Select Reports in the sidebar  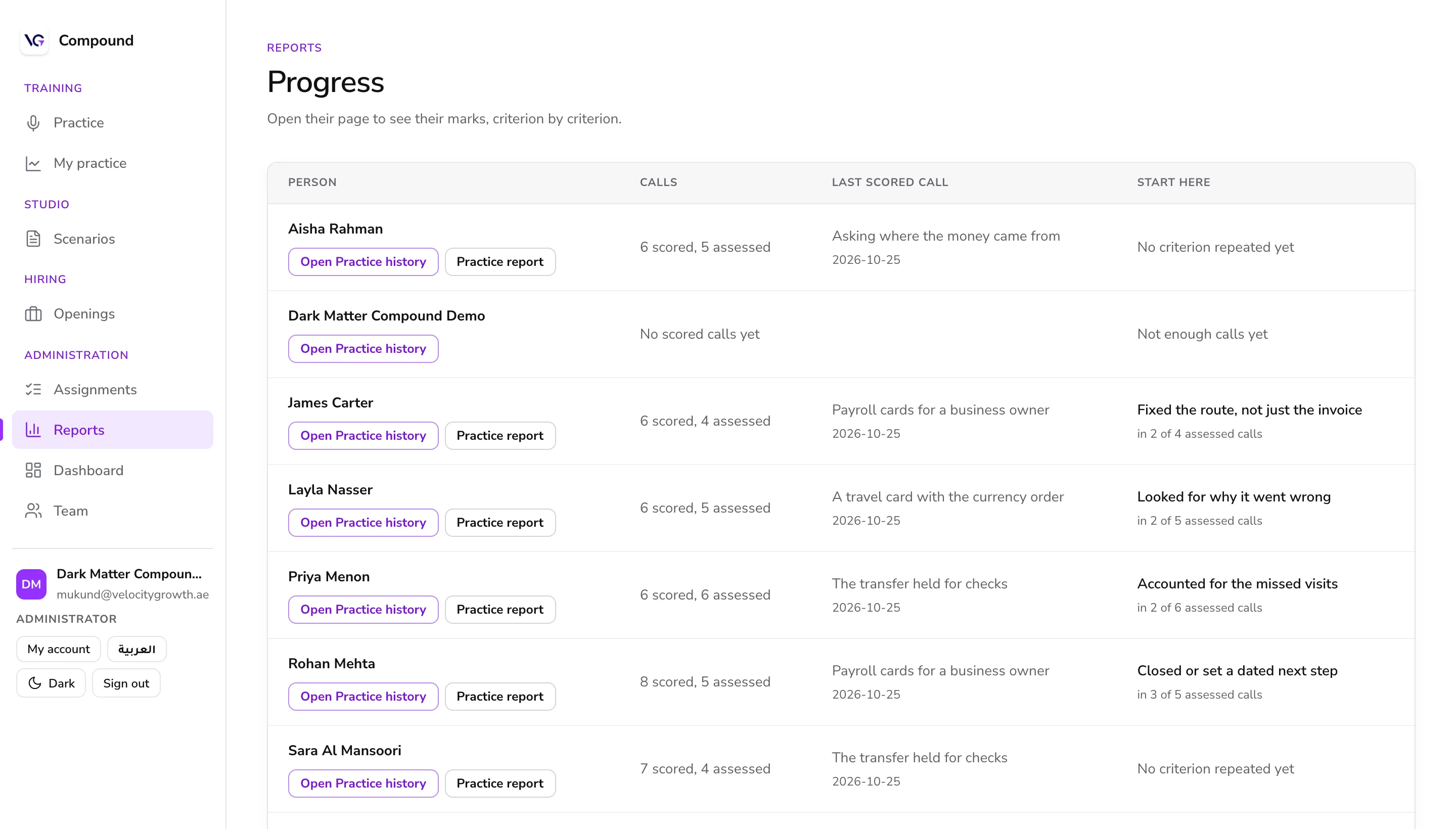coord(113,430)
